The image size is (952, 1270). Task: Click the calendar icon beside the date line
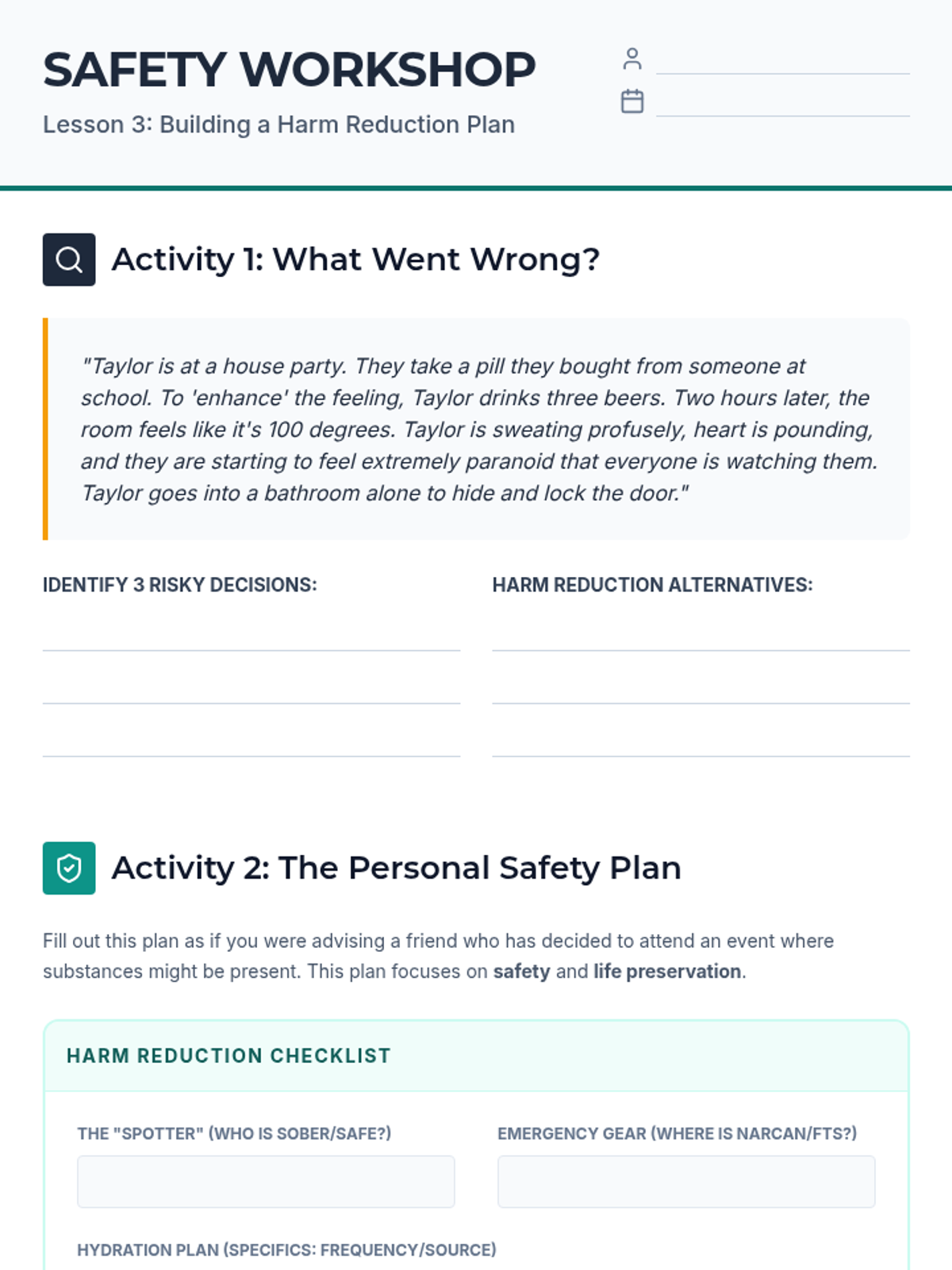[632, 102]
